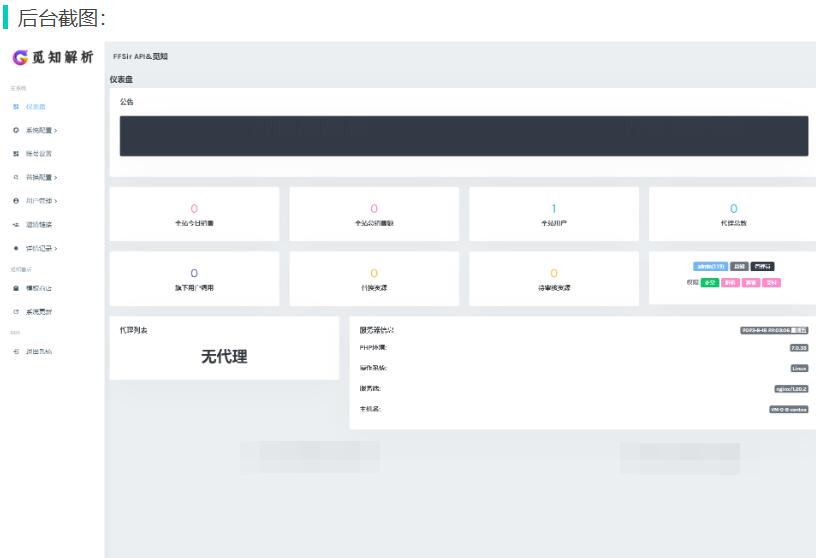Viewport: 816px width, 558px height.
Task: Expand the 用户管理 submenu chevron
Action: tap(56, 201)
